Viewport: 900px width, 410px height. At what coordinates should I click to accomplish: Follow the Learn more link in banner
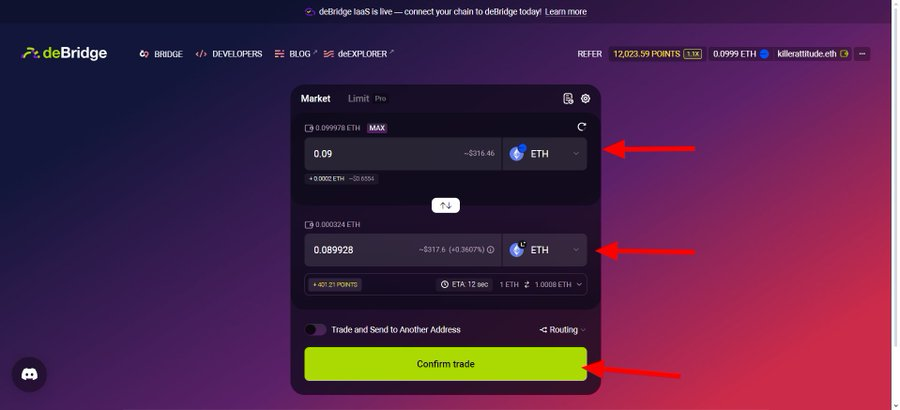click(565, 11)
